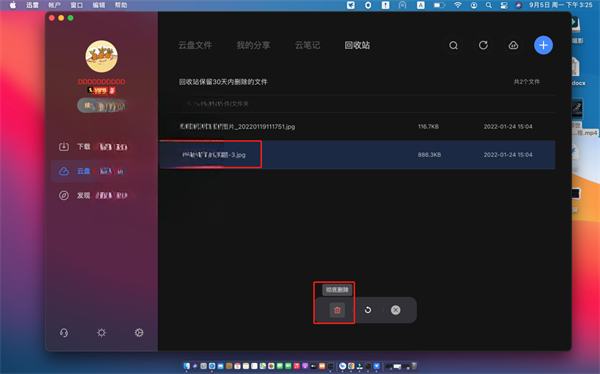Open the 窗口 menu
This screenshot has height=374, width=600.
77,5
